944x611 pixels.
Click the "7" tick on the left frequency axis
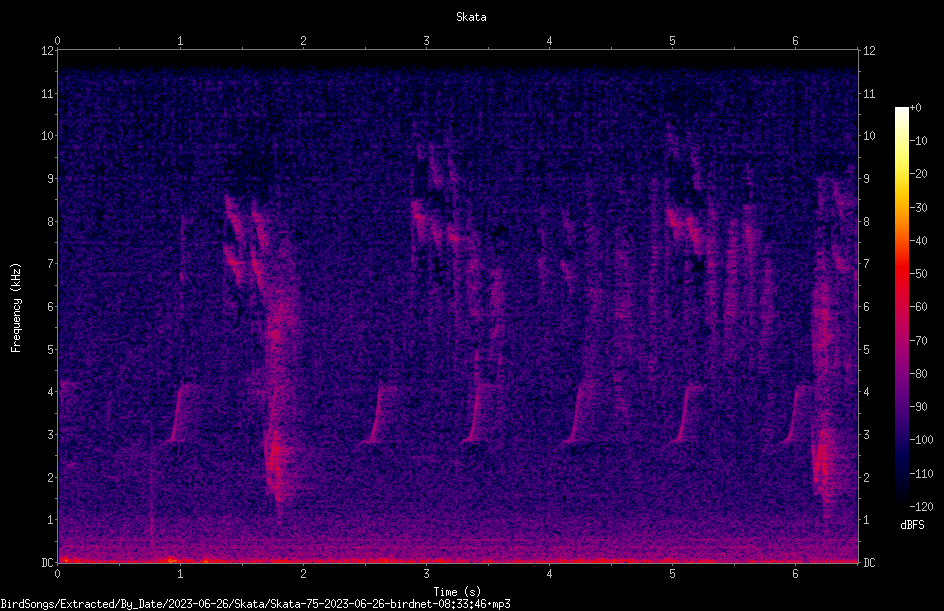pos(50,264)
